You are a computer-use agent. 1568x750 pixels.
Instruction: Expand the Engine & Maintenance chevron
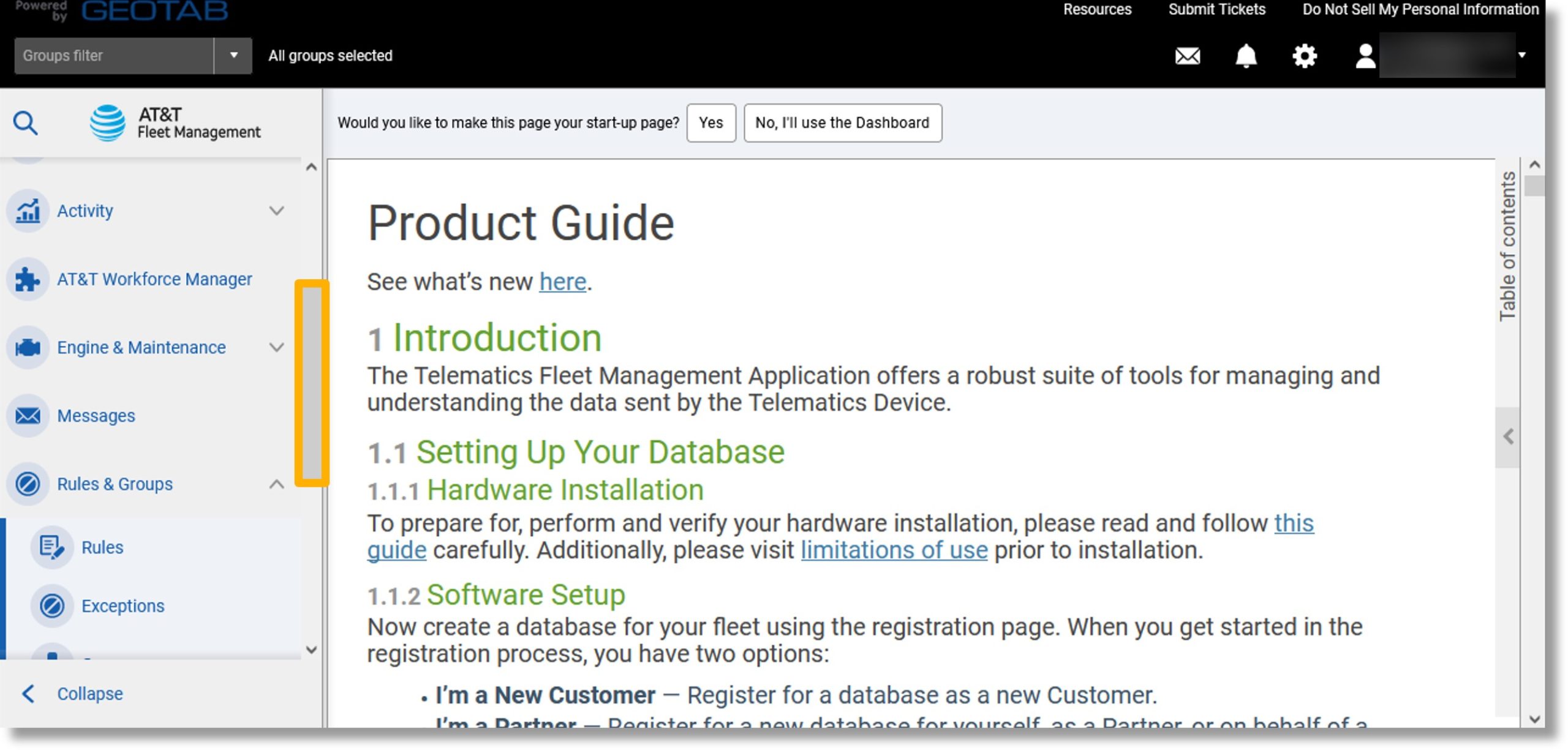tap(277, 348)
